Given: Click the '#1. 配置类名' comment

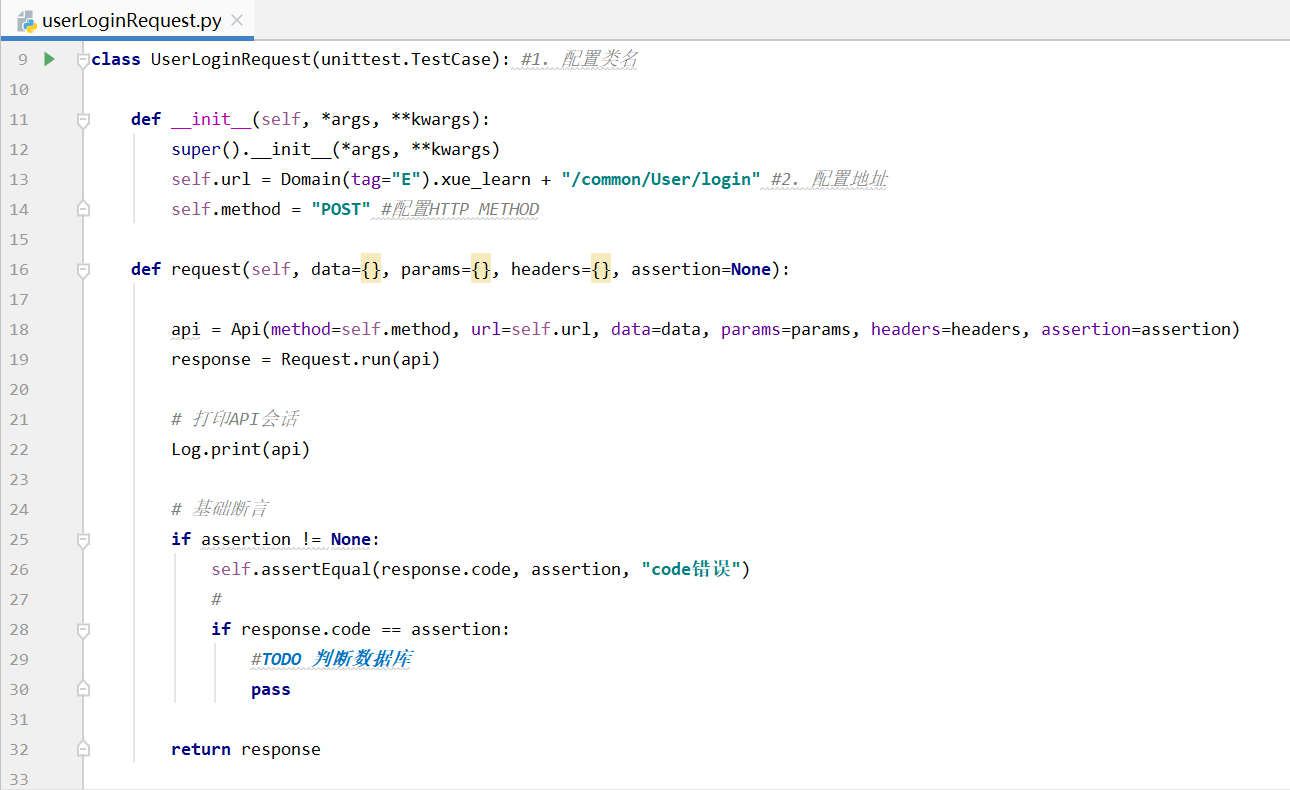Looking at the screenshot, I should [579, 59].
